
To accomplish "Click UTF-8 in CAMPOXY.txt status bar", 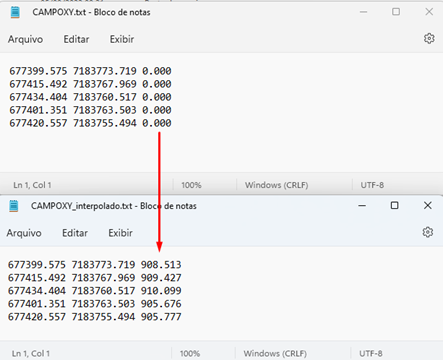I will pyautogui.click(x=372, y=185).
